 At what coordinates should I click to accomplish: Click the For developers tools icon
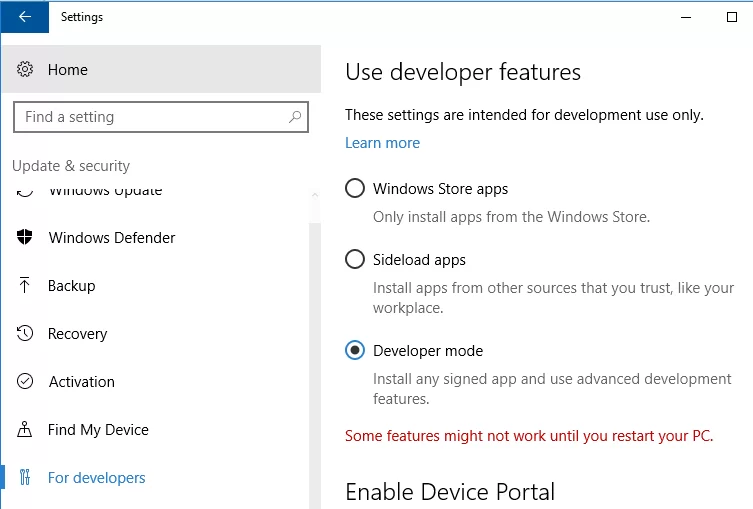[x=24, y=477]
